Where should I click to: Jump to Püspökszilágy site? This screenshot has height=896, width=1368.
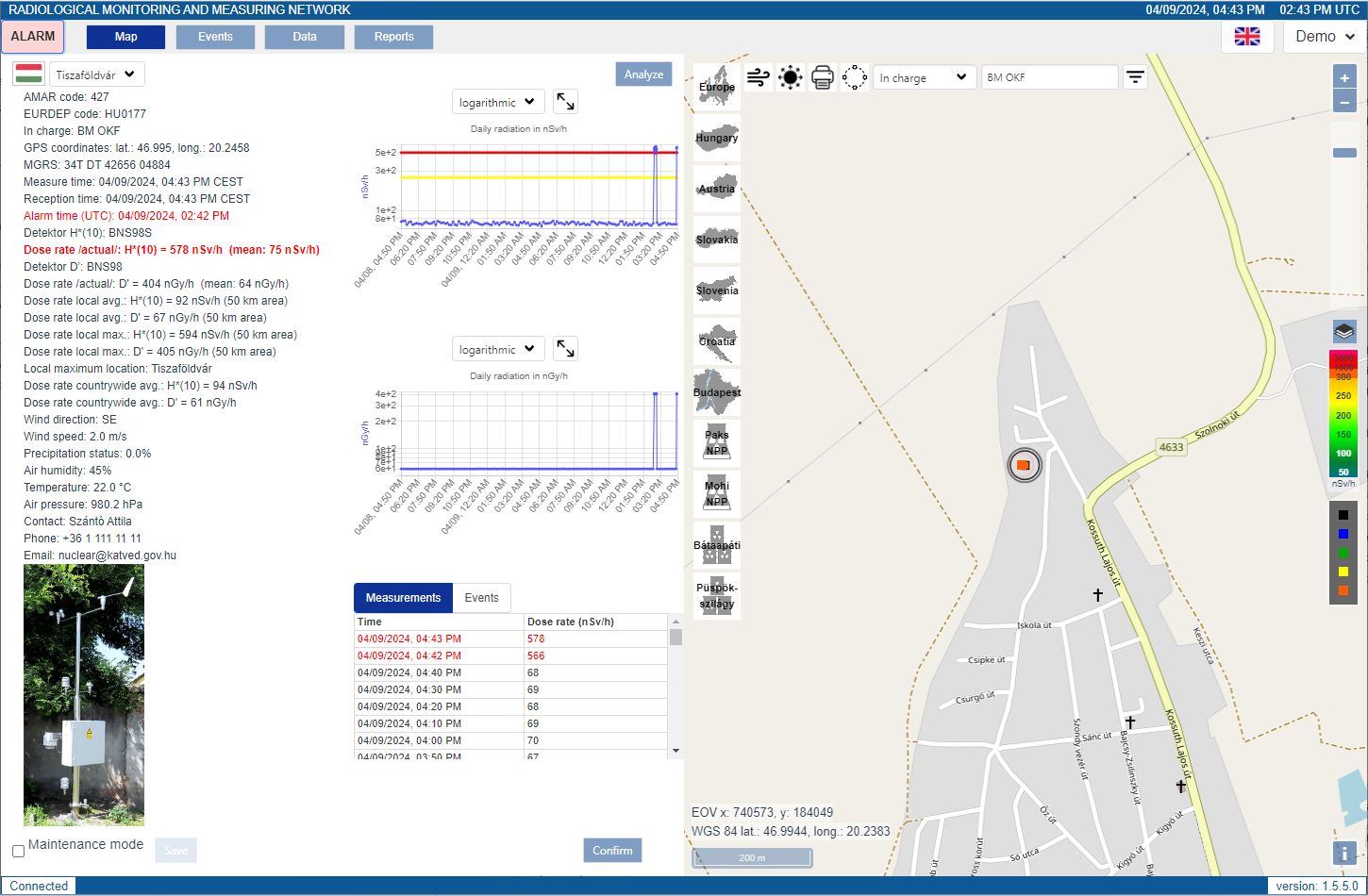717,596
